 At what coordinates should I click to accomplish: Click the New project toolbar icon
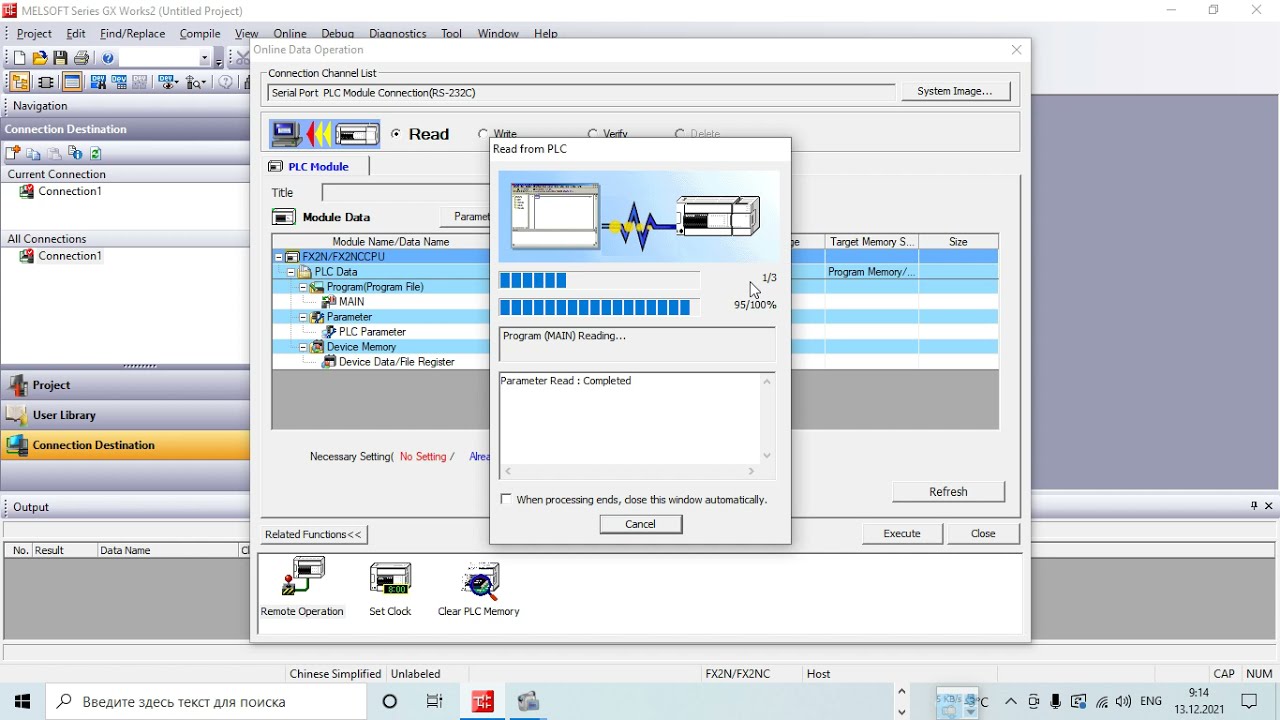click(19, 58)
